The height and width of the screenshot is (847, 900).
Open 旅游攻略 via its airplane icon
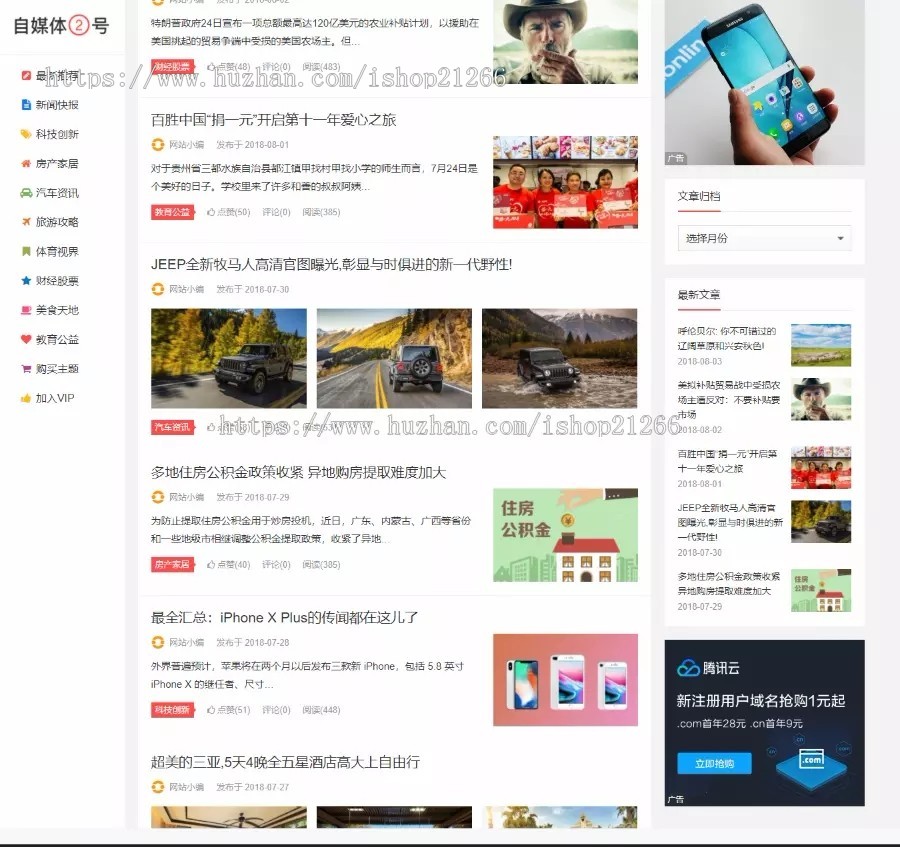pos(28,222)
